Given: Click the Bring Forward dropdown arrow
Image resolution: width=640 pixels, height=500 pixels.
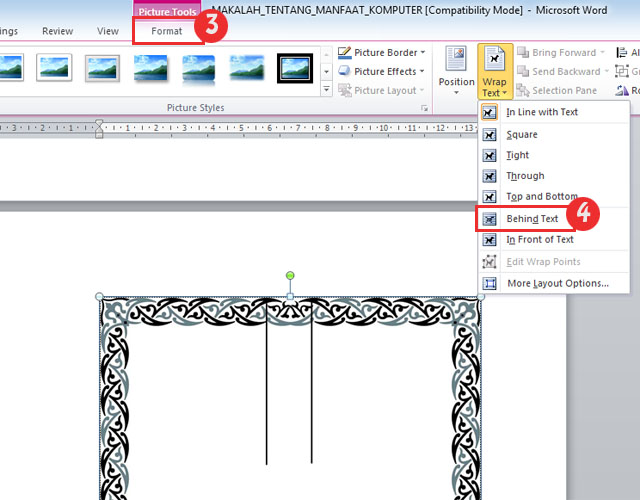Looking at the screenshot, I should [x=602, y=53].
